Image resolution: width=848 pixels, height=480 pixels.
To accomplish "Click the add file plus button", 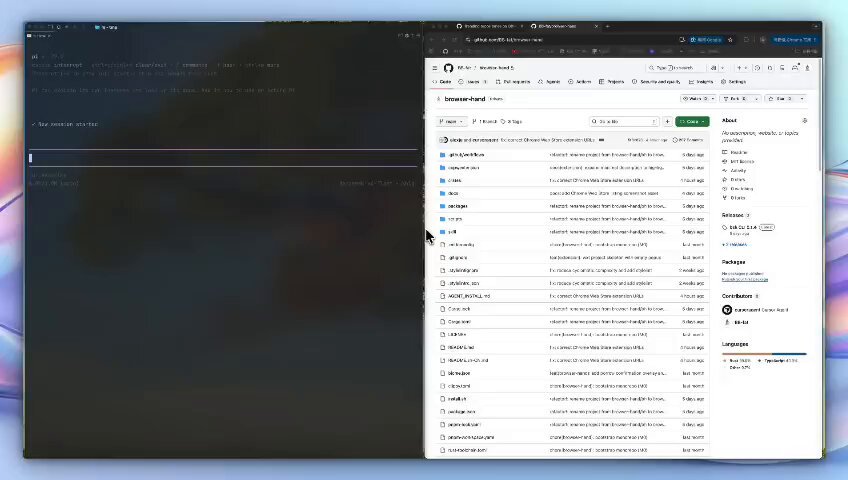I will [x=667, y=122].
